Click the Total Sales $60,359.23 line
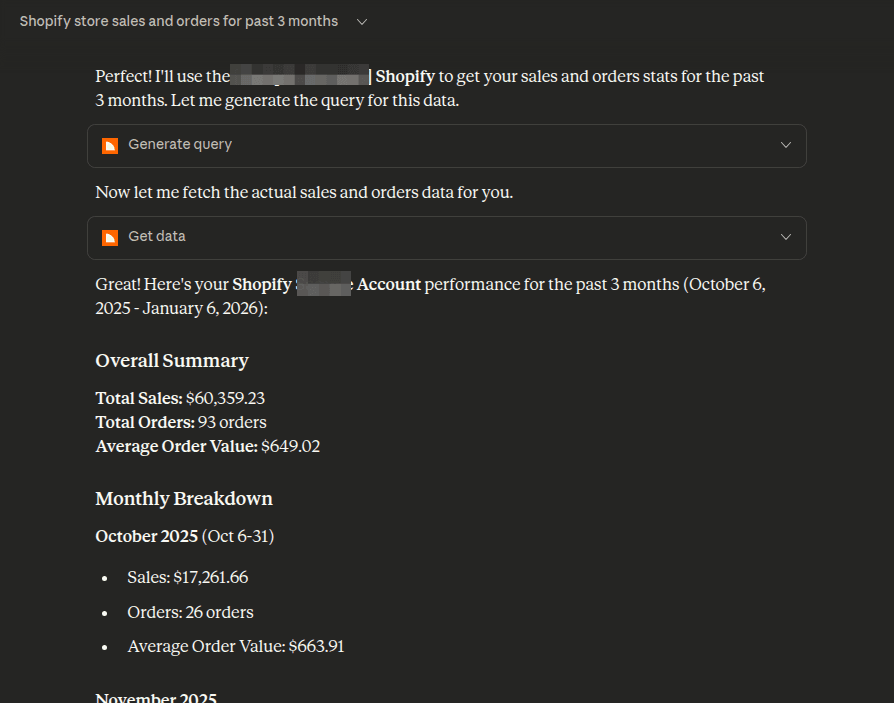This screenshot has width=894, height=703. tap(180, 398)
